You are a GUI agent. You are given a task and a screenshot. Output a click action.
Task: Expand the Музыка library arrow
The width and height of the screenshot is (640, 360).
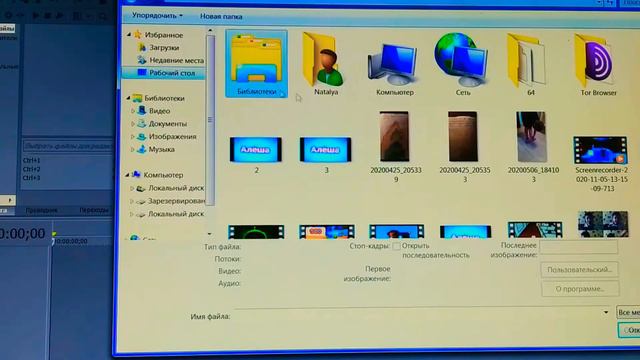click(x=133, y=150)
